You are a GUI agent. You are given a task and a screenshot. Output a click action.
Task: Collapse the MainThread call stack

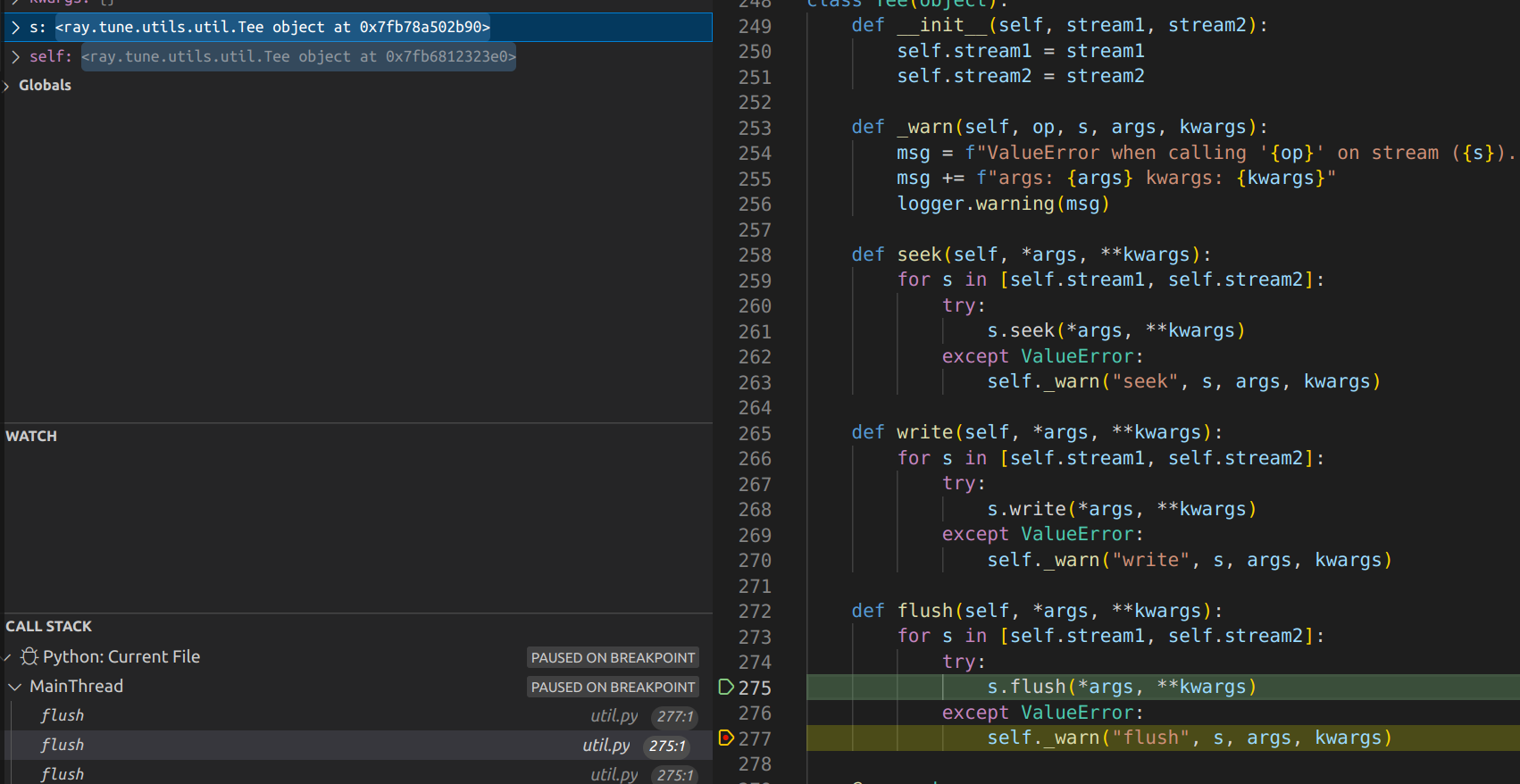[15, 687]
